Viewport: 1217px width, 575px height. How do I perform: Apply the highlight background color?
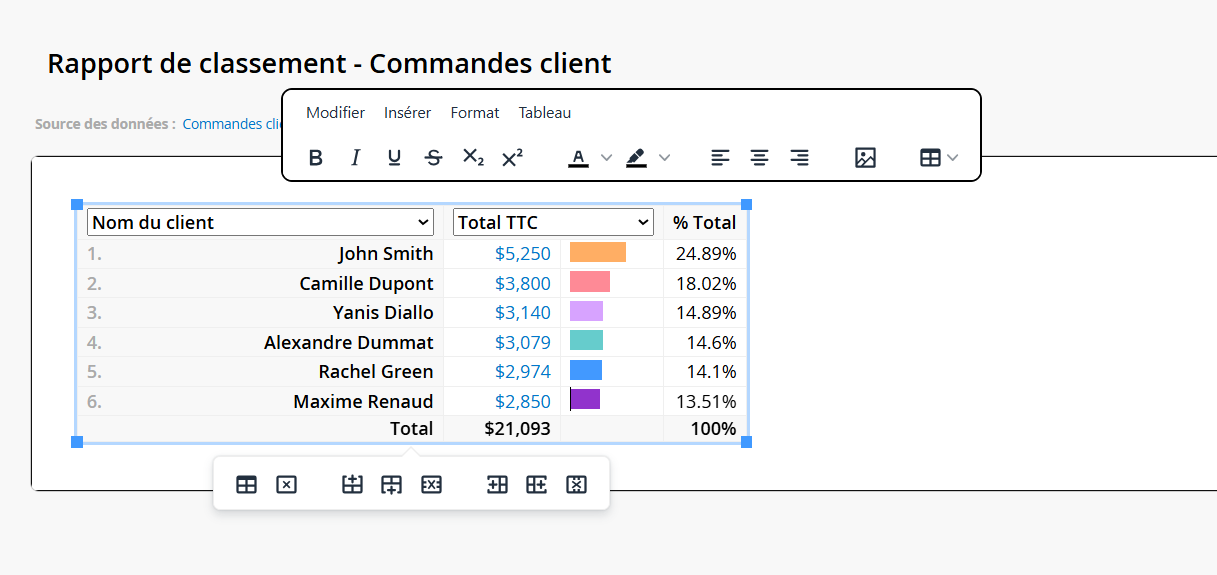(636, 158)
